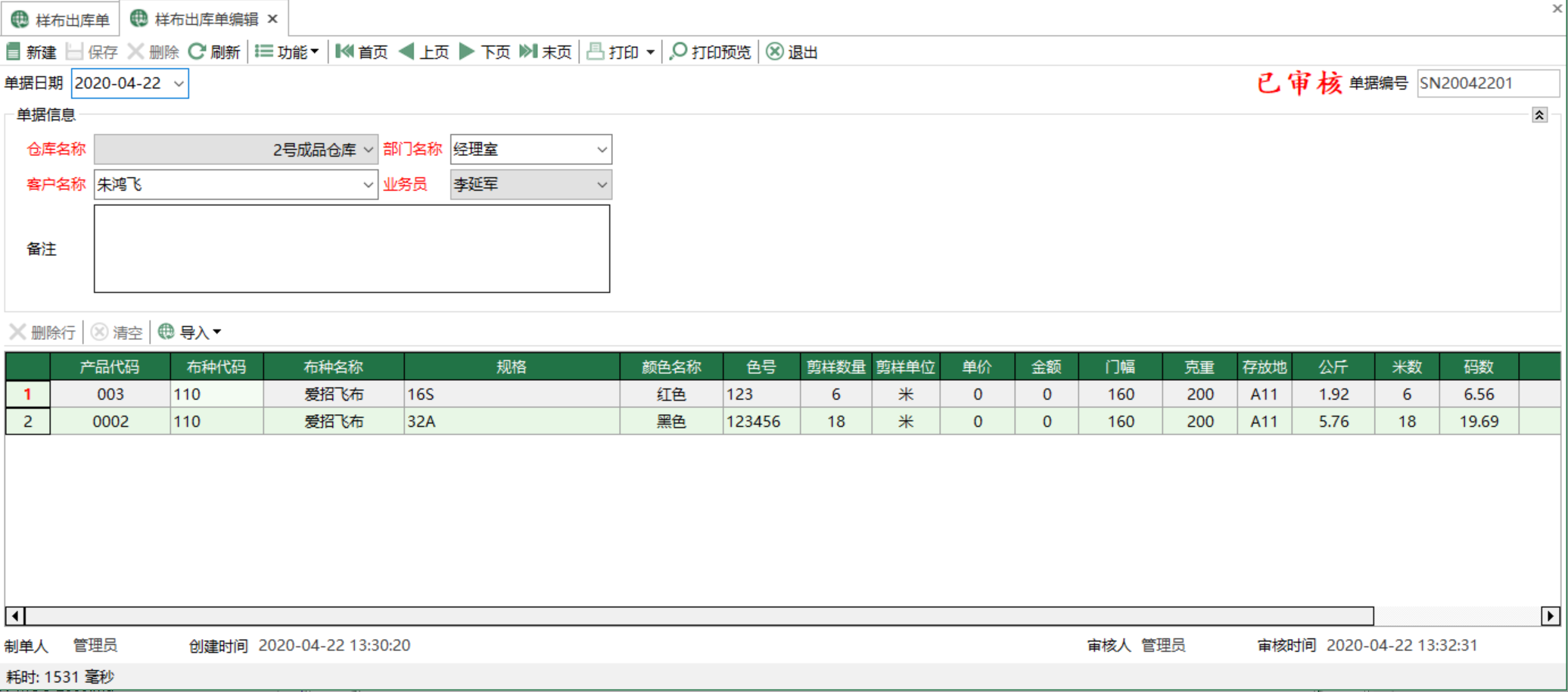Expand the 打印 print dropdown arrow

click(650, 52)
